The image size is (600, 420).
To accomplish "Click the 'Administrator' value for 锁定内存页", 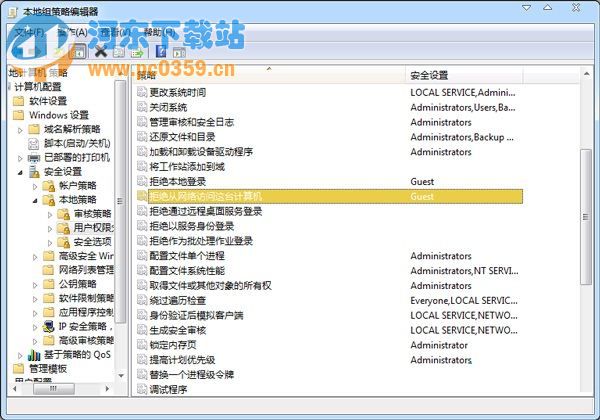I will pyautogui.click(x=439, y=345).
